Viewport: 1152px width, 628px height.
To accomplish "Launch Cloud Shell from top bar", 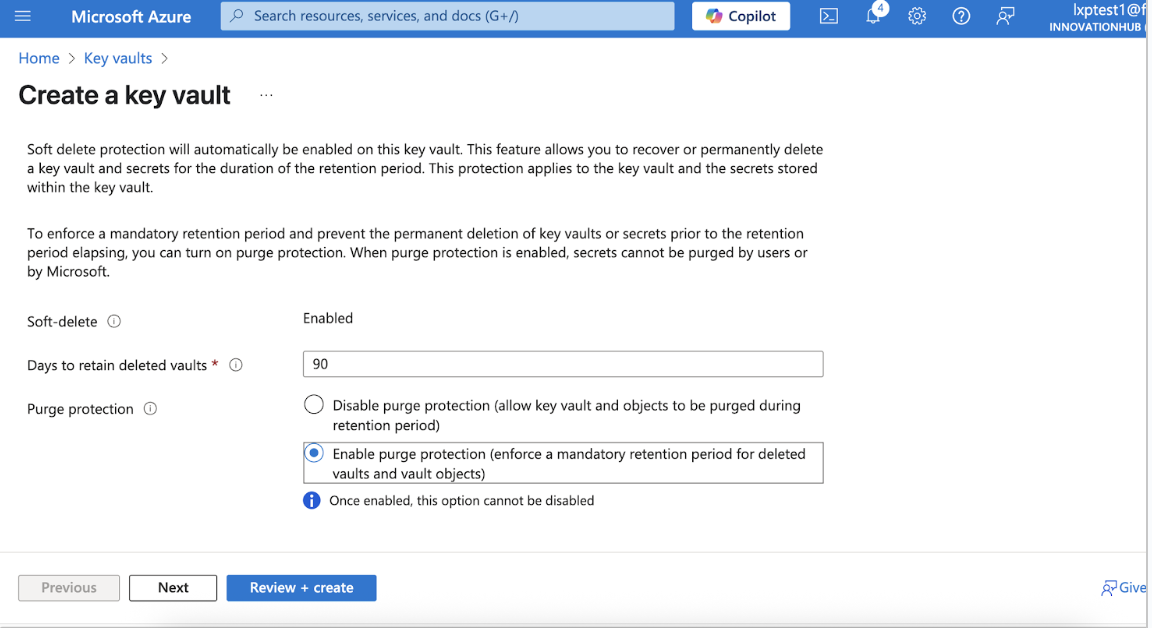I will click(828, 16).
